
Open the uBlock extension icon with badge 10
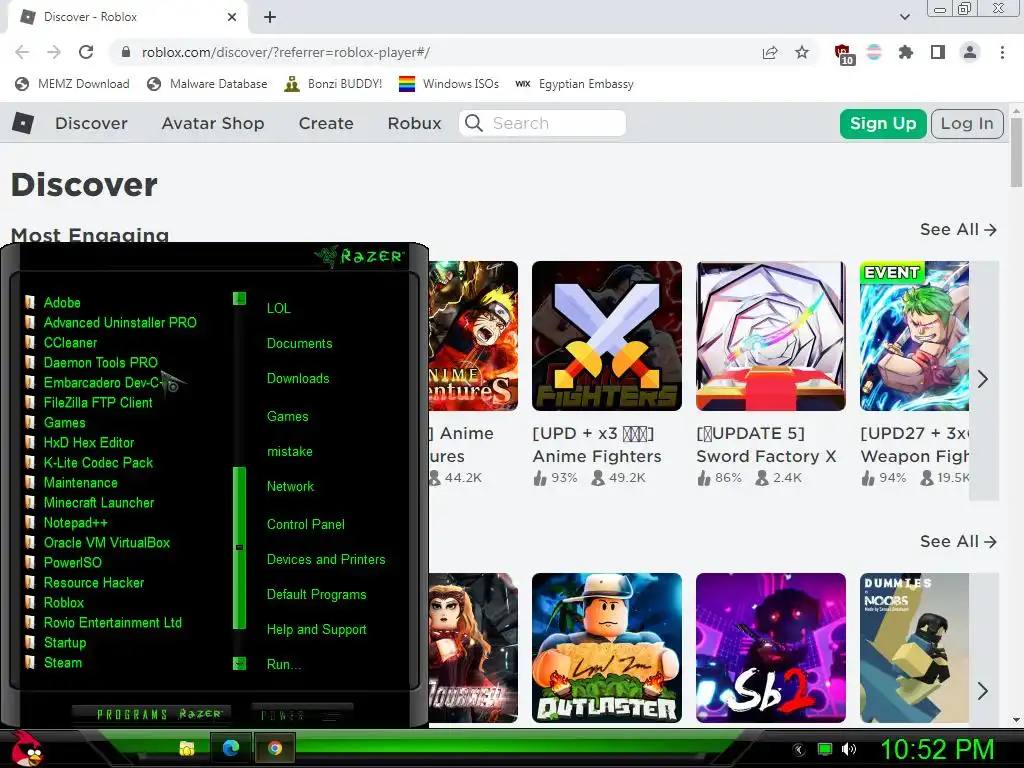tap(844, 54)
